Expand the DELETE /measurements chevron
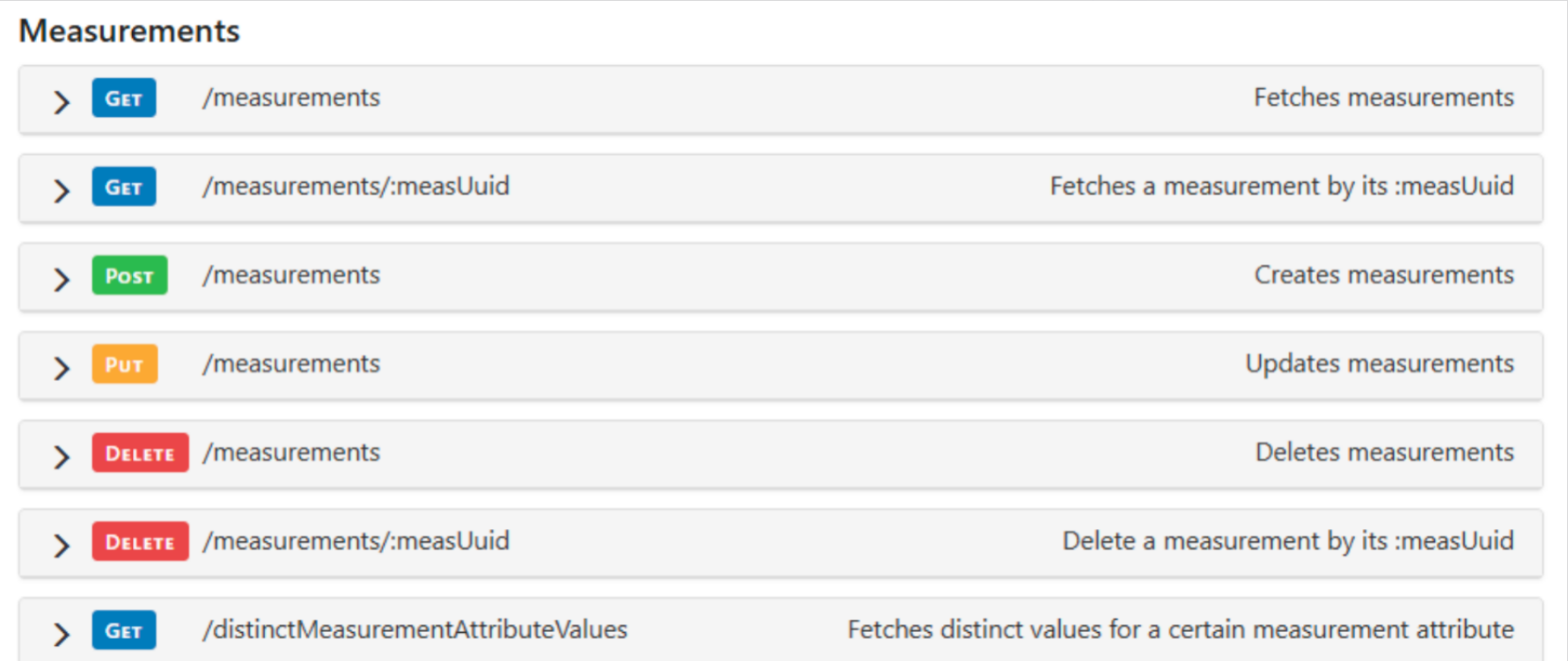The width and height of the screenshot is (1568, 661). [61, 457]
